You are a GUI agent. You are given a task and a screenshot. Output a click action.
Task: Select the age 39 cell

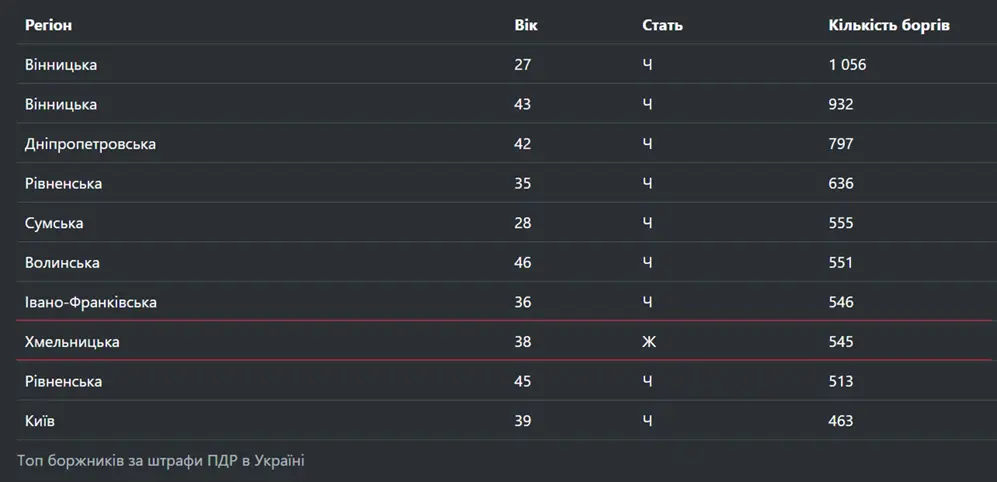click(x=522, y=421)
